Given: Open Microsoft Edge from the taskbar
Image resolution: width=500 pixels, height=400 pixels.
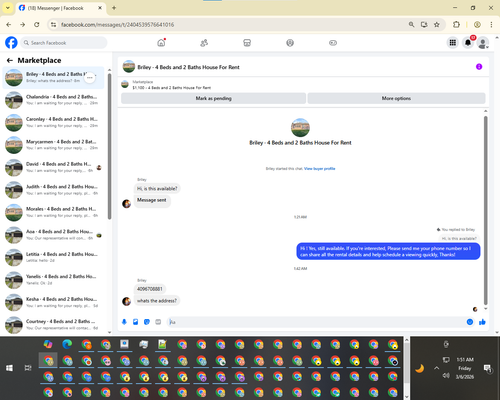Looking at the screenshot, I should [67, 344].
